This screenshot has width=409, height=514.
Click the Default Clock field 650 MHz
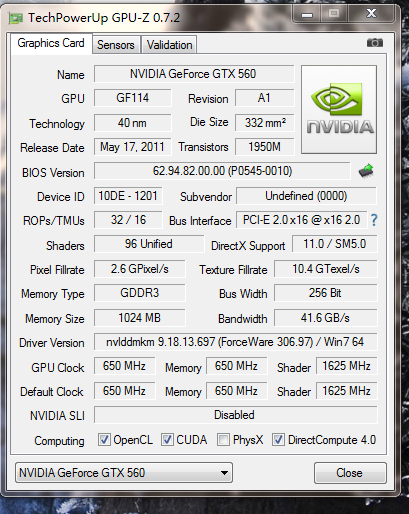125,391
